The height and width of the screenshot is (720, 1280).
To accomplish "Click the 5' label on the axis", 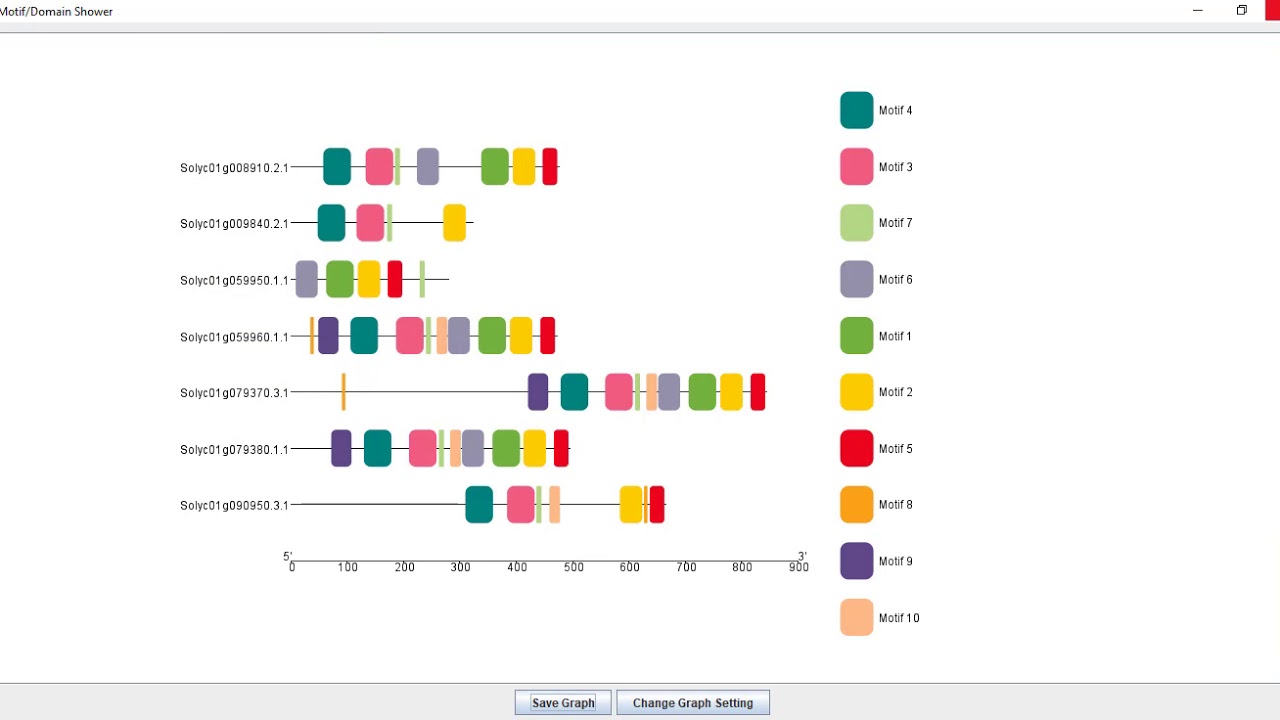I will (x=288, y=556).
